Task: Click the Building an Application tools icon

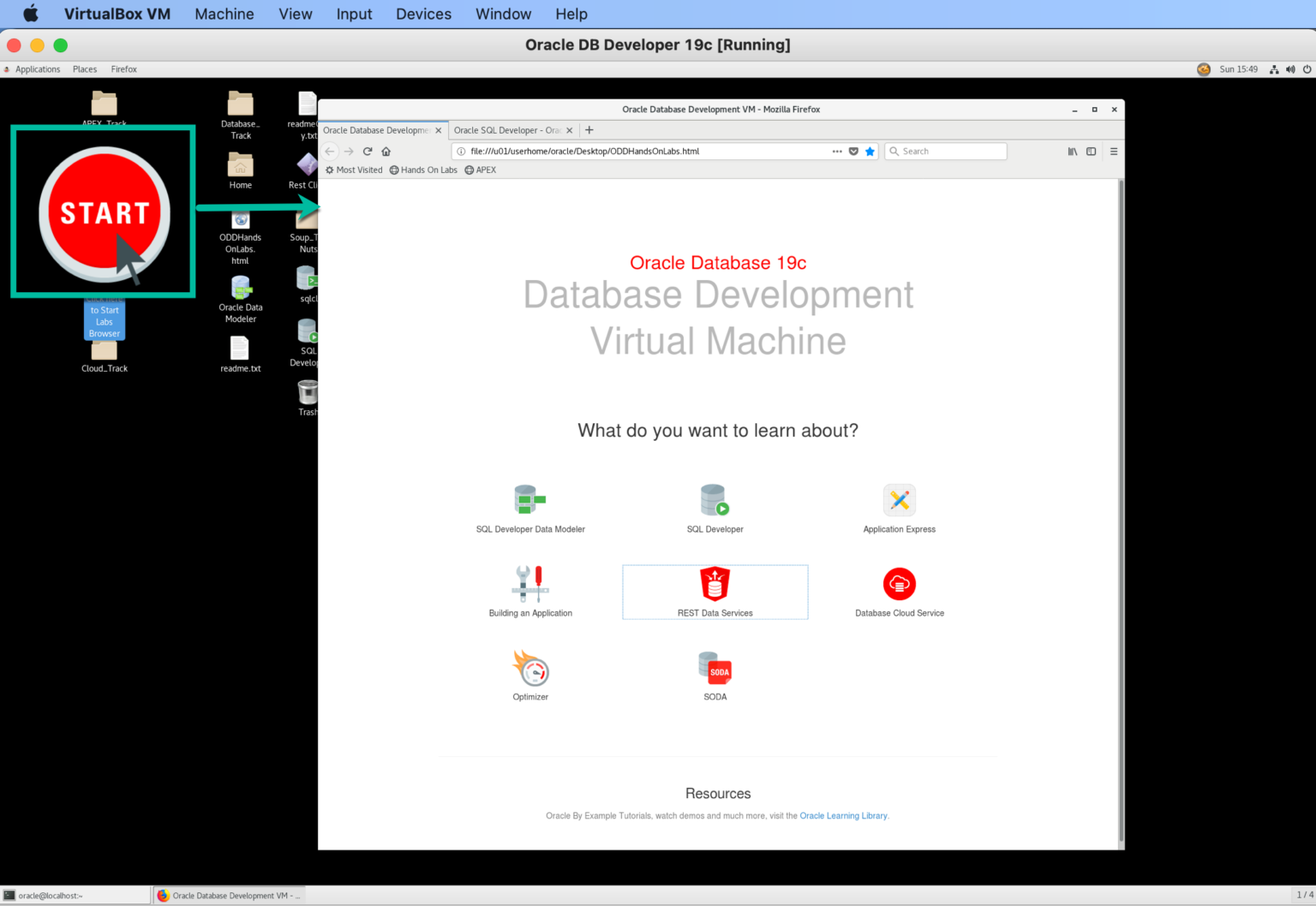Action: pos(529,584)
